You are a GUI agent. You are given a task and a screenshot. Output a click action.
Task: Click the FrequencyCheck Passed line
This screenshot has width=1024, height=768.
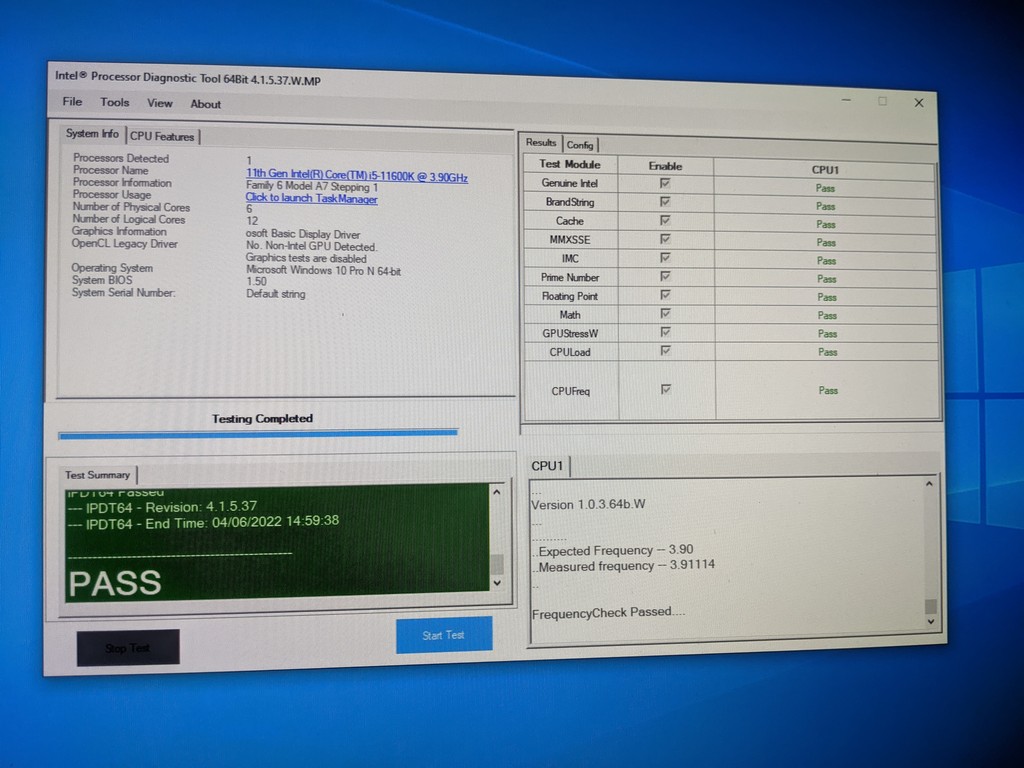[x=609, y=613]
